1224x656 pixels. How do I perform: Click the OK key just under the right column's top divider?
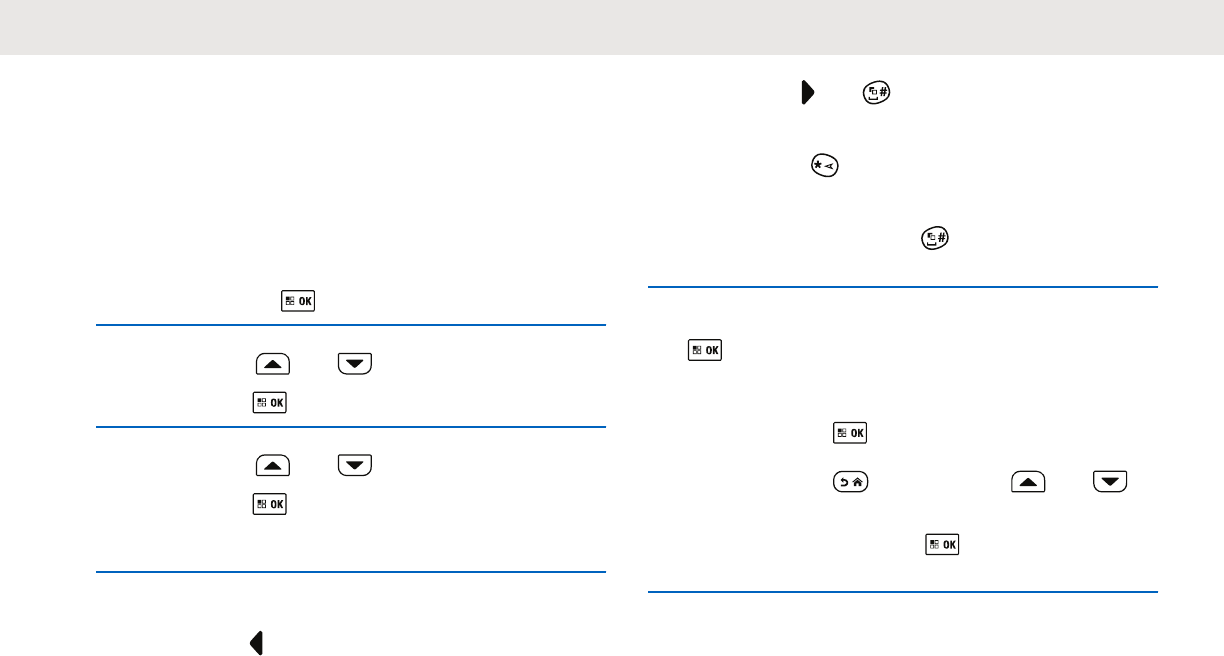tap(706, 350)
